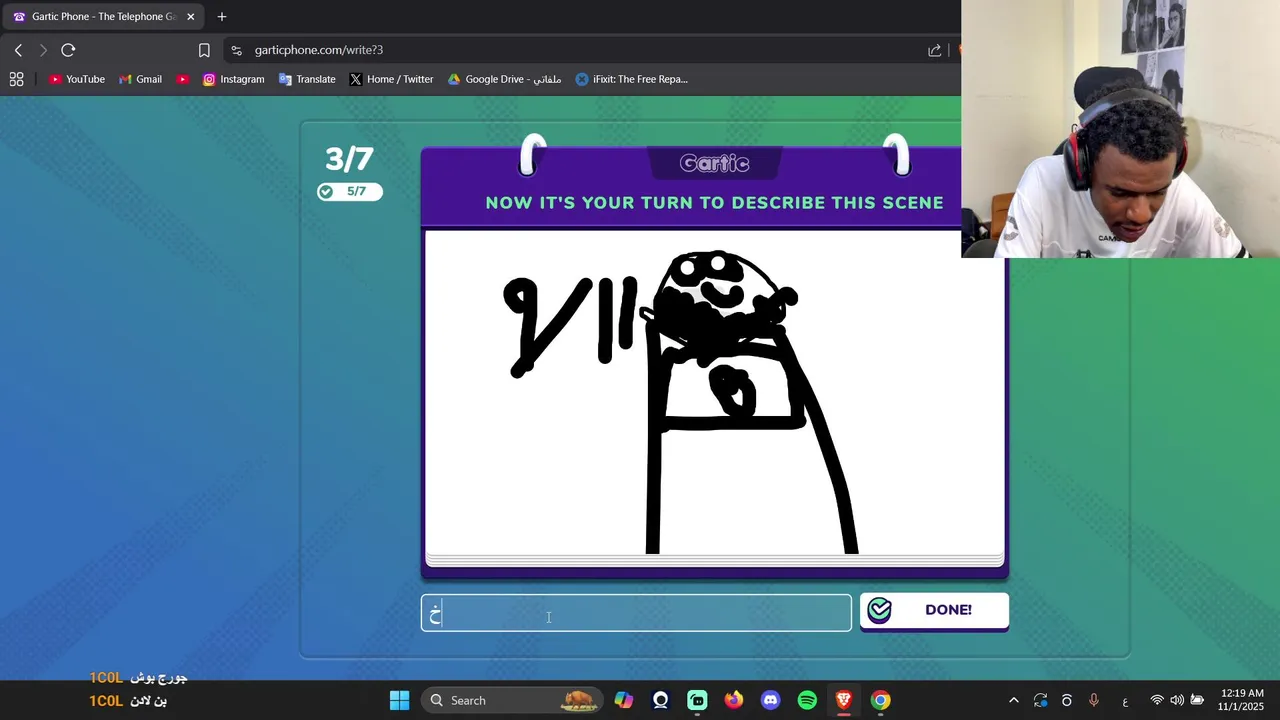Click the DONE! button

click(934, 610)
